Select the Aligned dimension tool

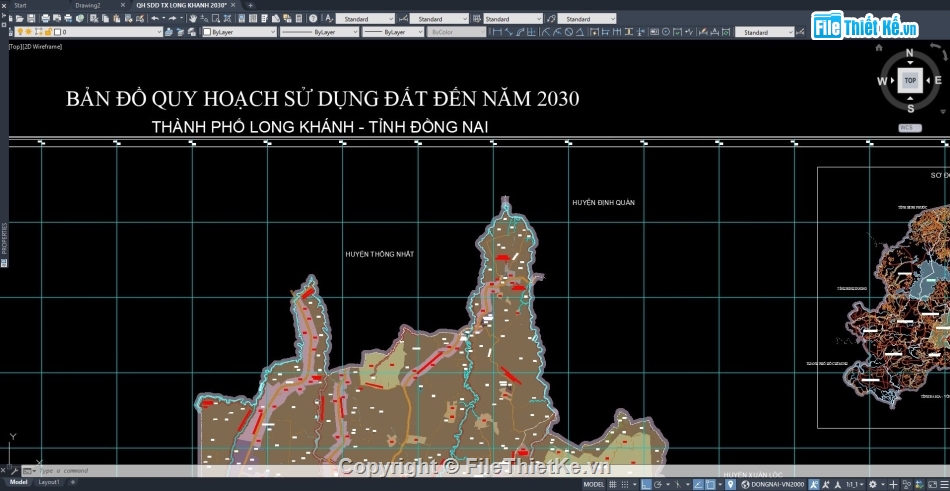coord(509,32)
